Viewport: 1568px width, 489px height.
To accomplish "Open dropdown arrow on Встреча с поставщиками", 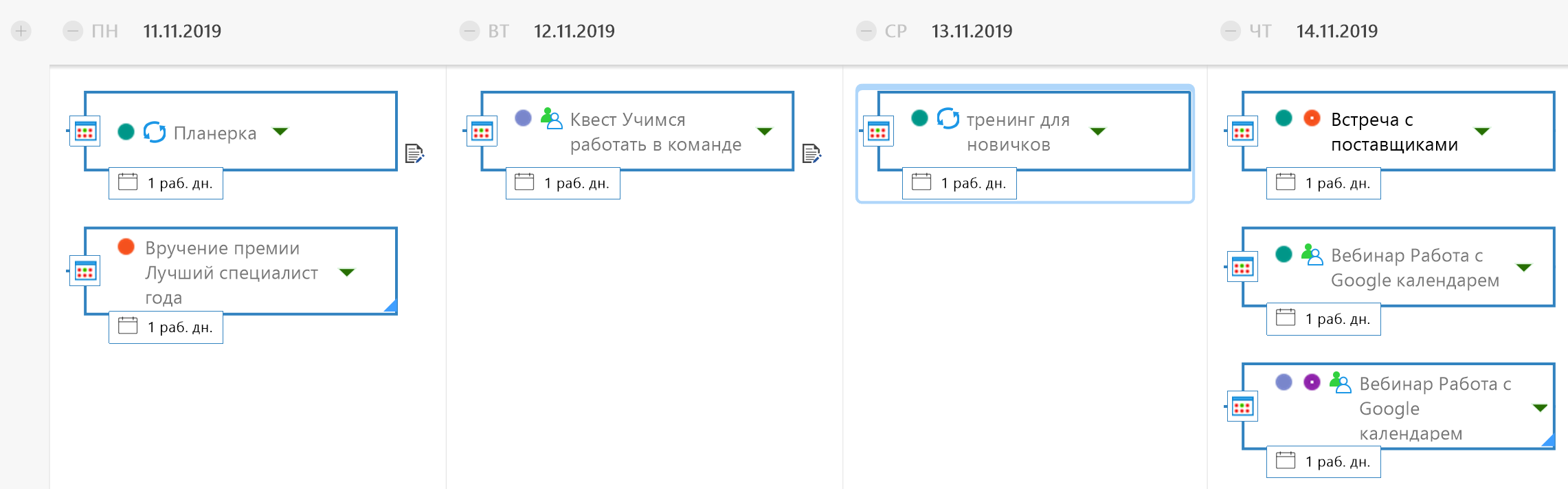I will click(1482, 131).
